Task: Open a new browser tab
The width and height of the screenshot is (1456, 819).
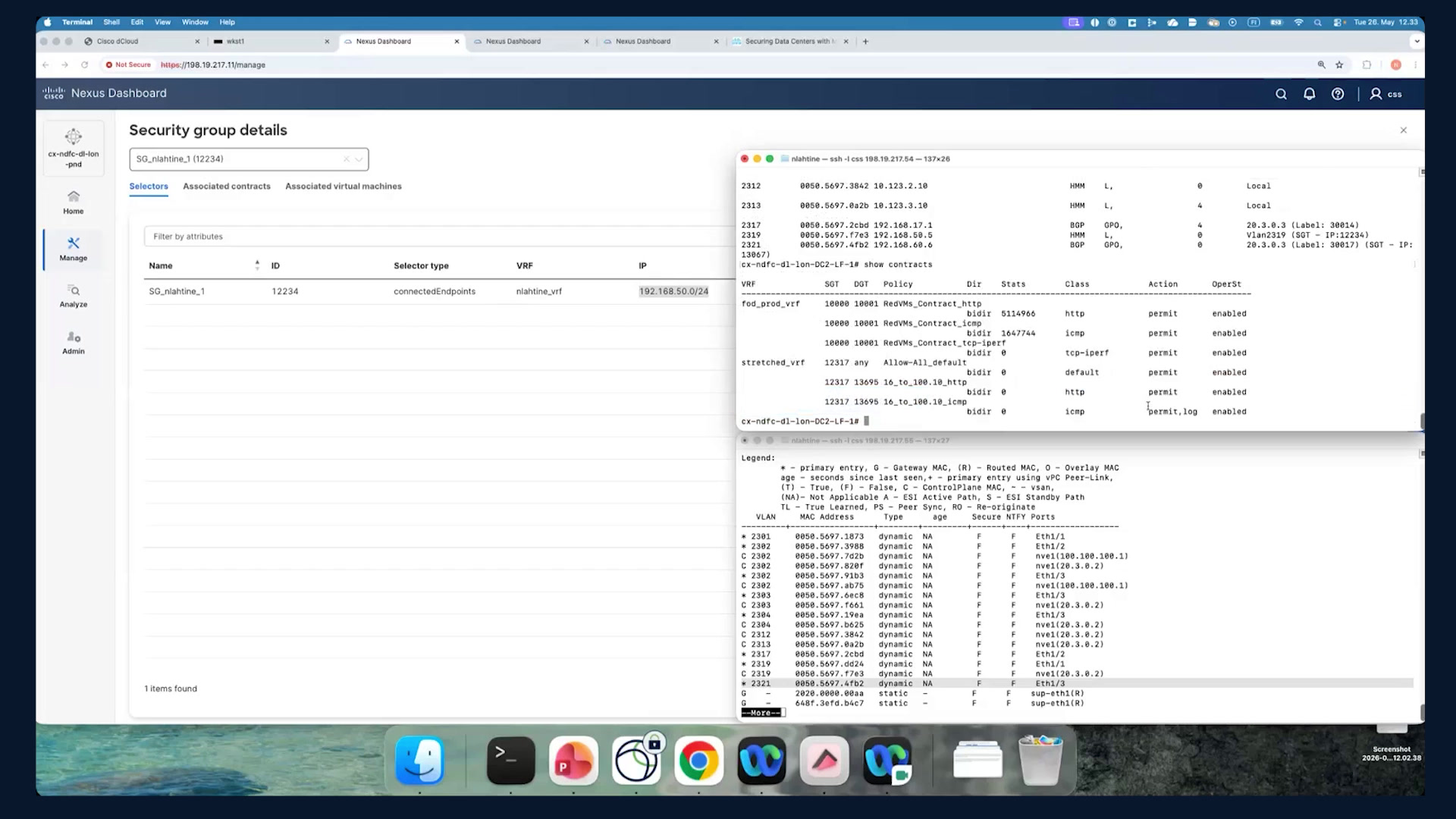Action: 865,42
